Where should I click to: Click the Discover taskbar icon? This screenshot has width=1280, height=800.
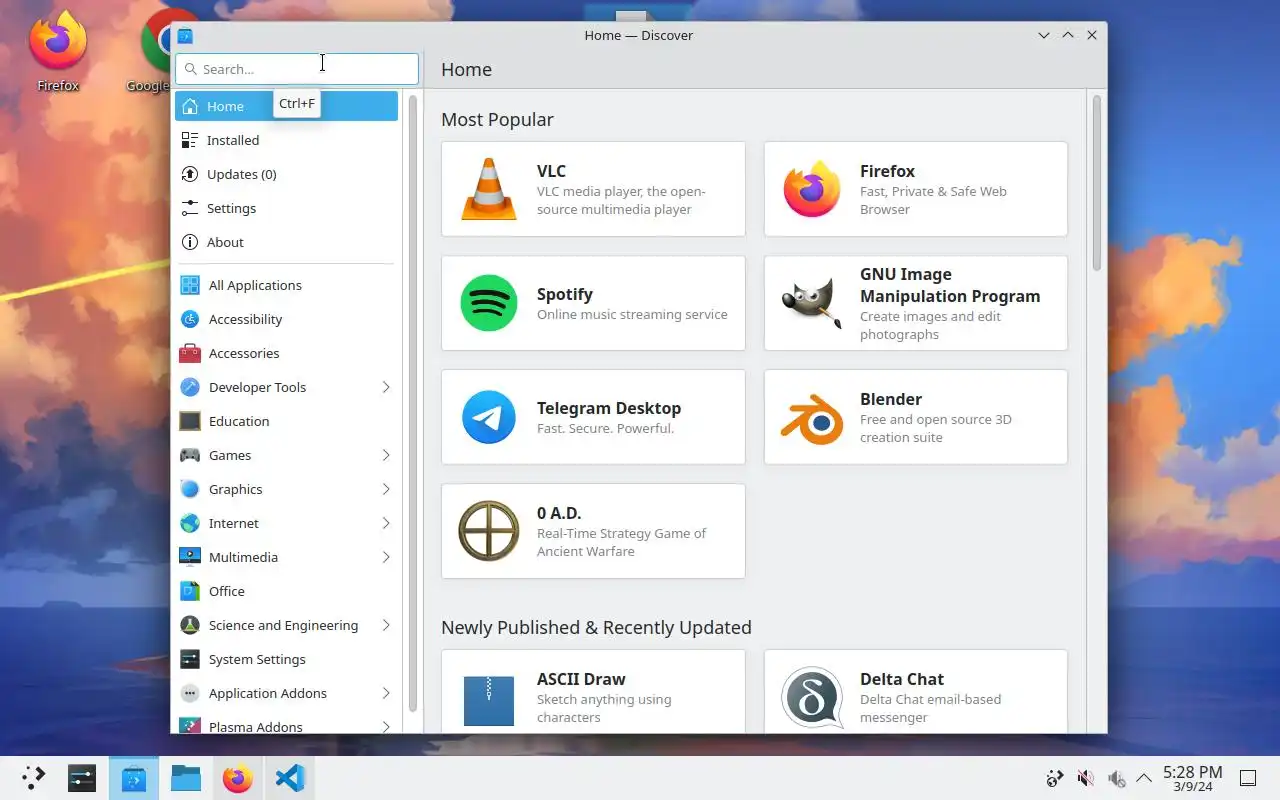pos(134,778)
